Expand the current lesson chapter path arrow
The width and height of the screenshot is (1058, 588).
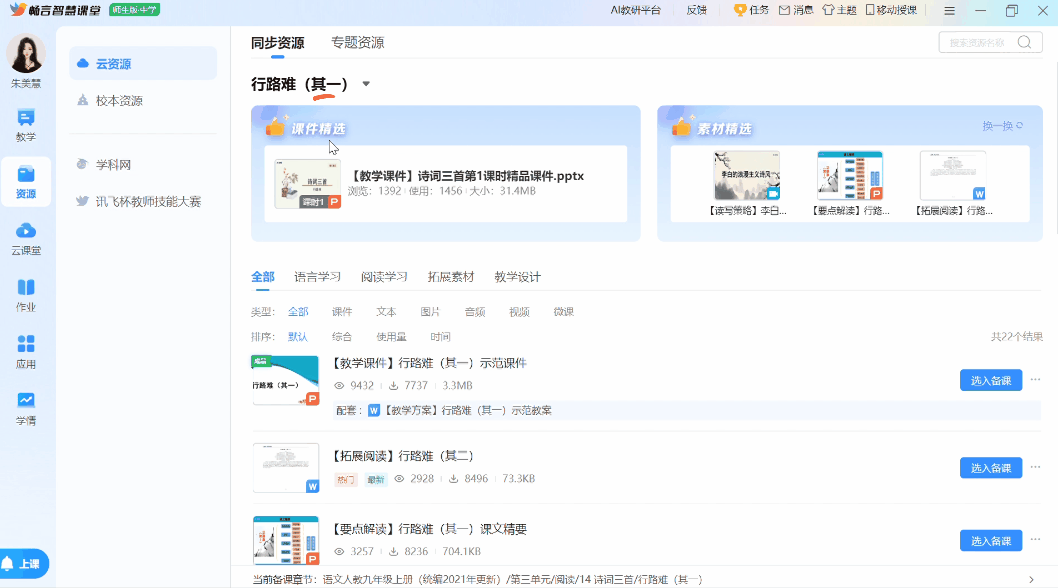point(1031,579)
